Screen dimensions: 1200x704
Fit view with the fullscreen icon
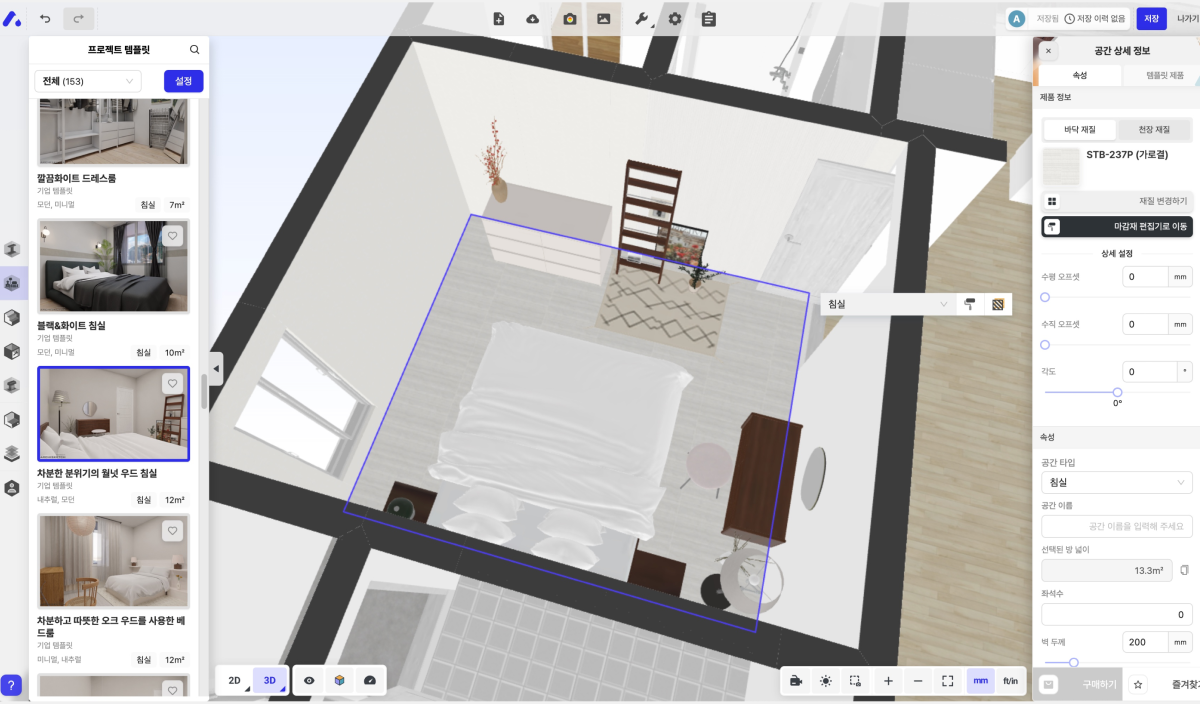[948, 680]
